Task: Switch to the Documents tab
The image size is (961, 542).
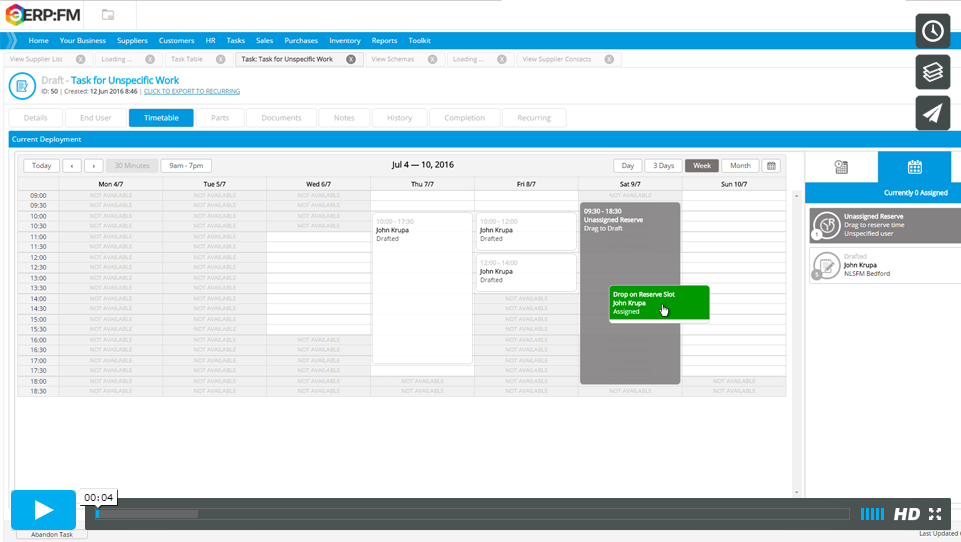Action: 281,118
